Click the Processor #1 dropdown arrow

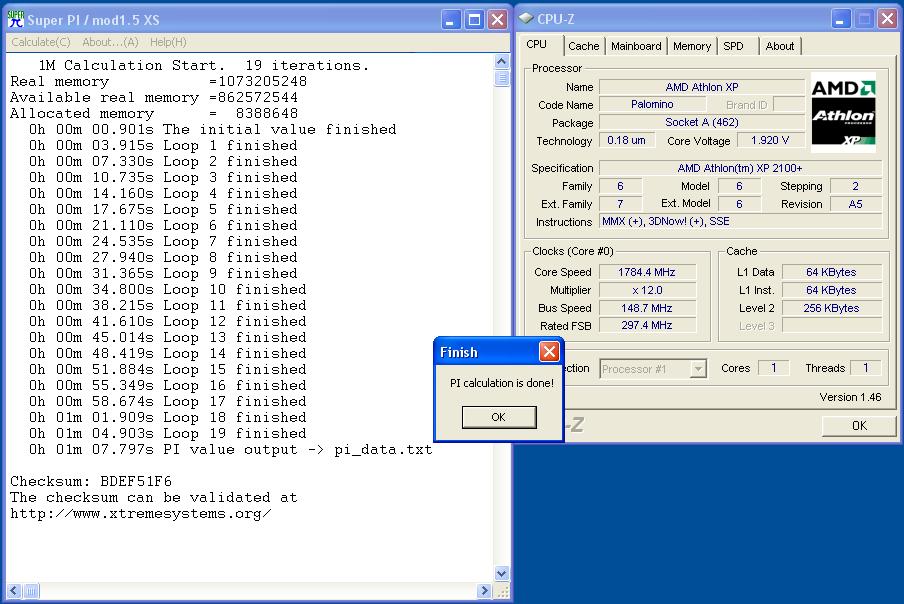pyautogui.click(x=698, y=369)
